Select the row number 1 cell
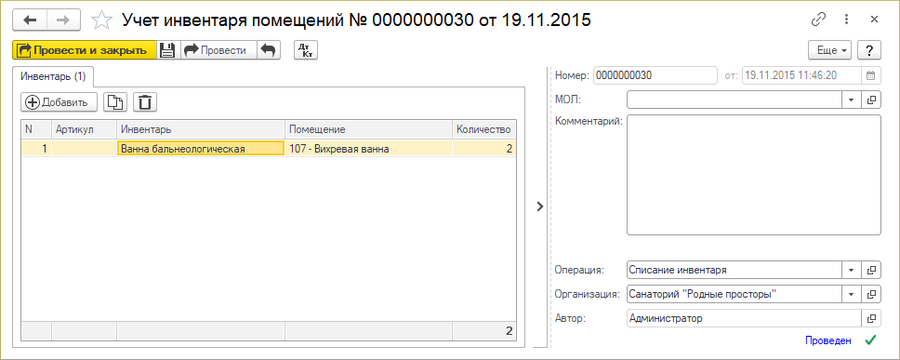 point(37,149)
